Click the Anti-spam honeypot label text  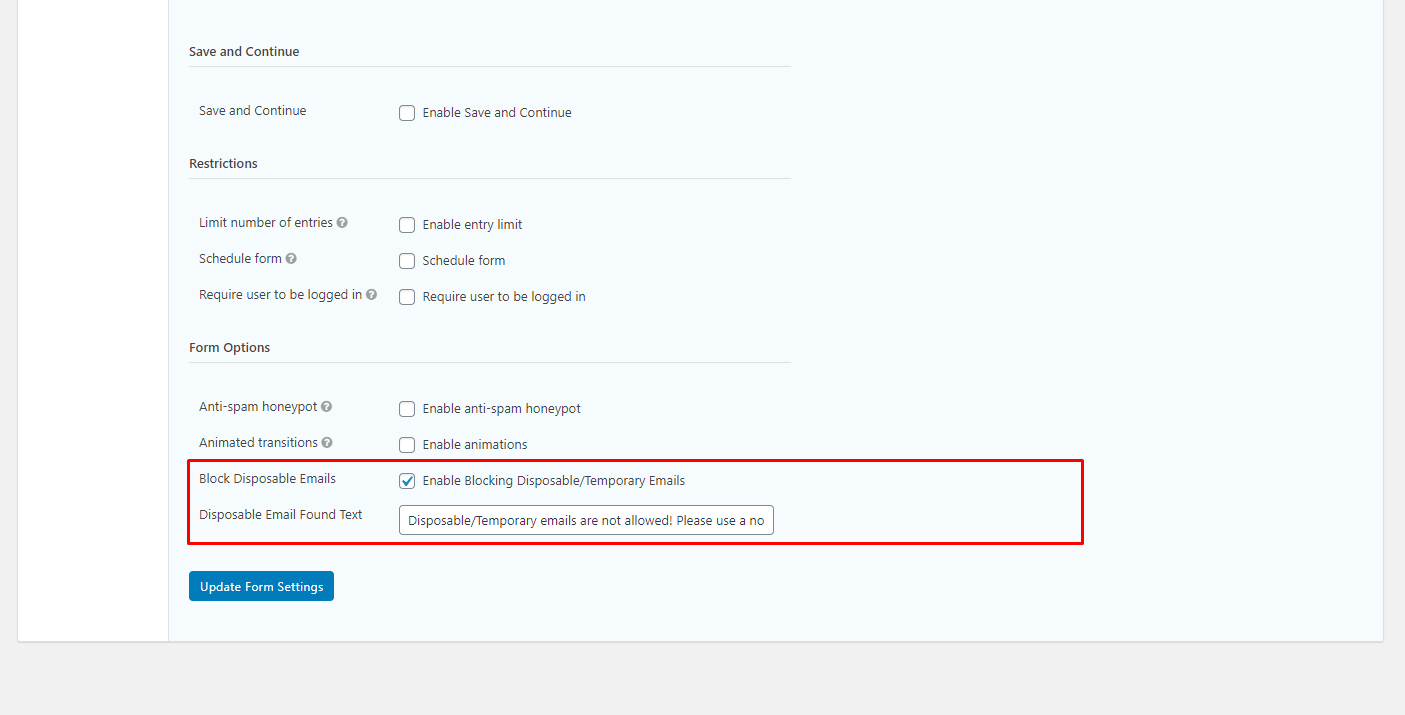(258, 407)
